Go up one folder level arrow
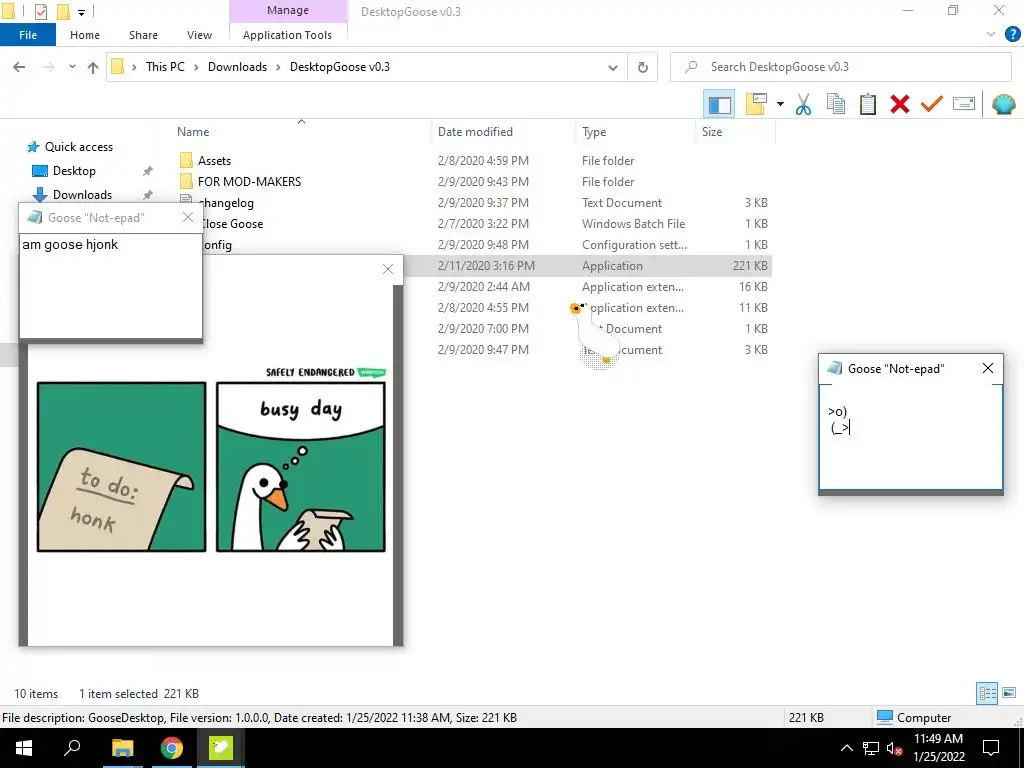This screenshot has width=1024, height=768. [x=93, y=67]
